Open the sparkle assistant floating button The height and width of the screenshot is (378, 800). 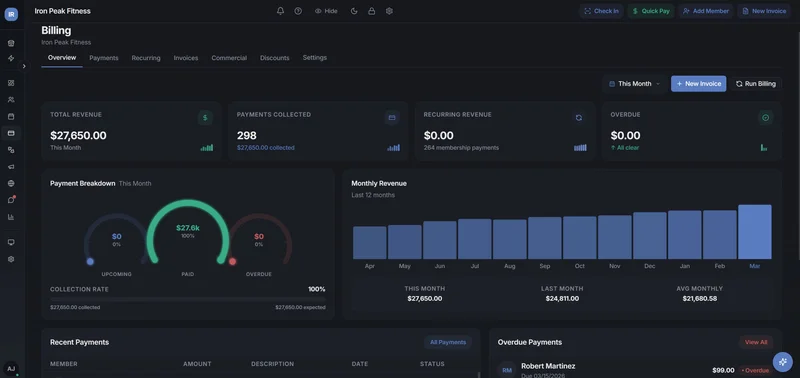tap(782, 361)
